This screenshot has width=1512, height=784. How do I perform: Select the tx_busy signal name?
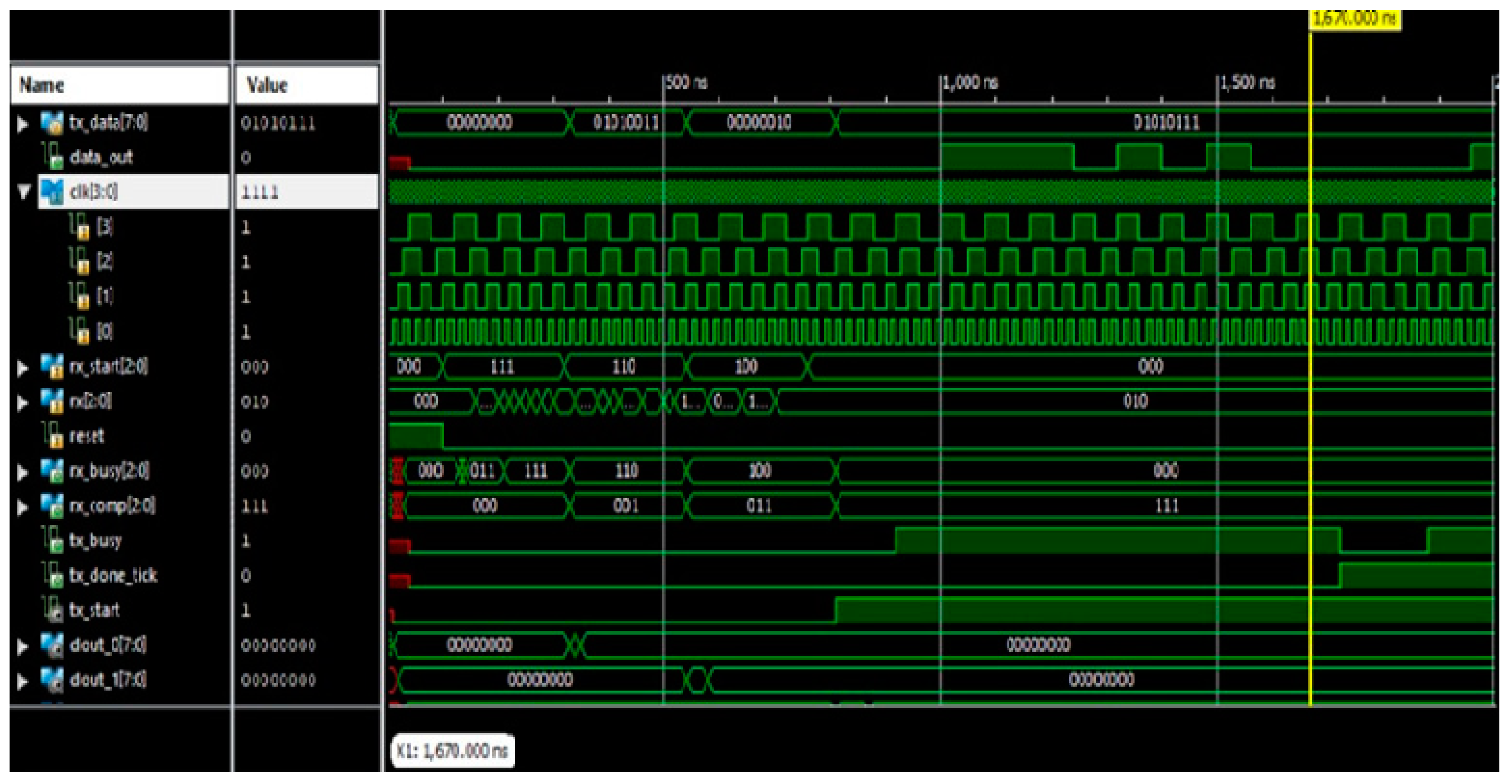tap(95, 540)
